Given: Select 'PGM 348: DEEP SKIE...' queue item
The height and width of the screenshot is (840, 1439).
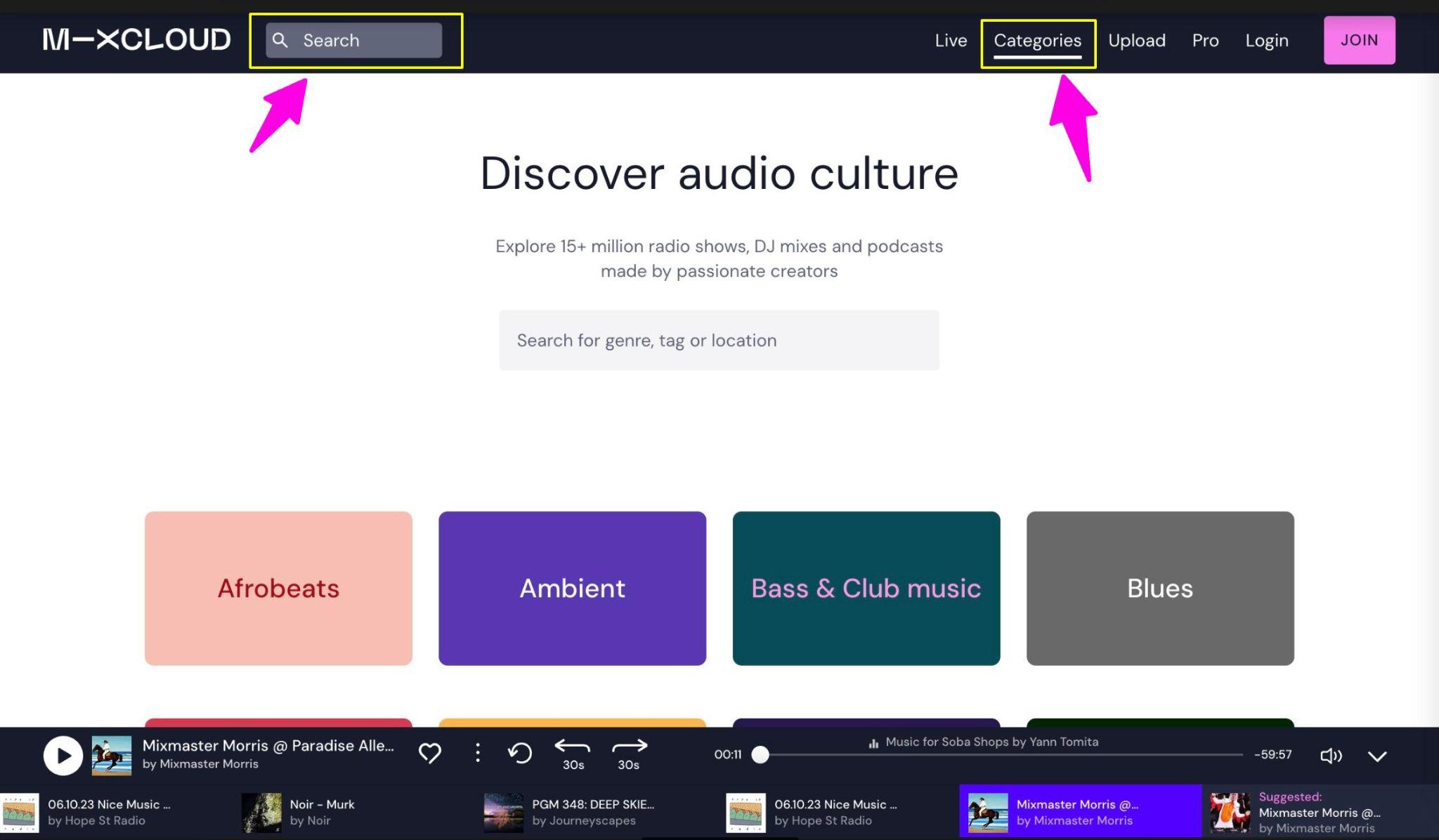Looking at the screenshot, I should pos(604,812).
